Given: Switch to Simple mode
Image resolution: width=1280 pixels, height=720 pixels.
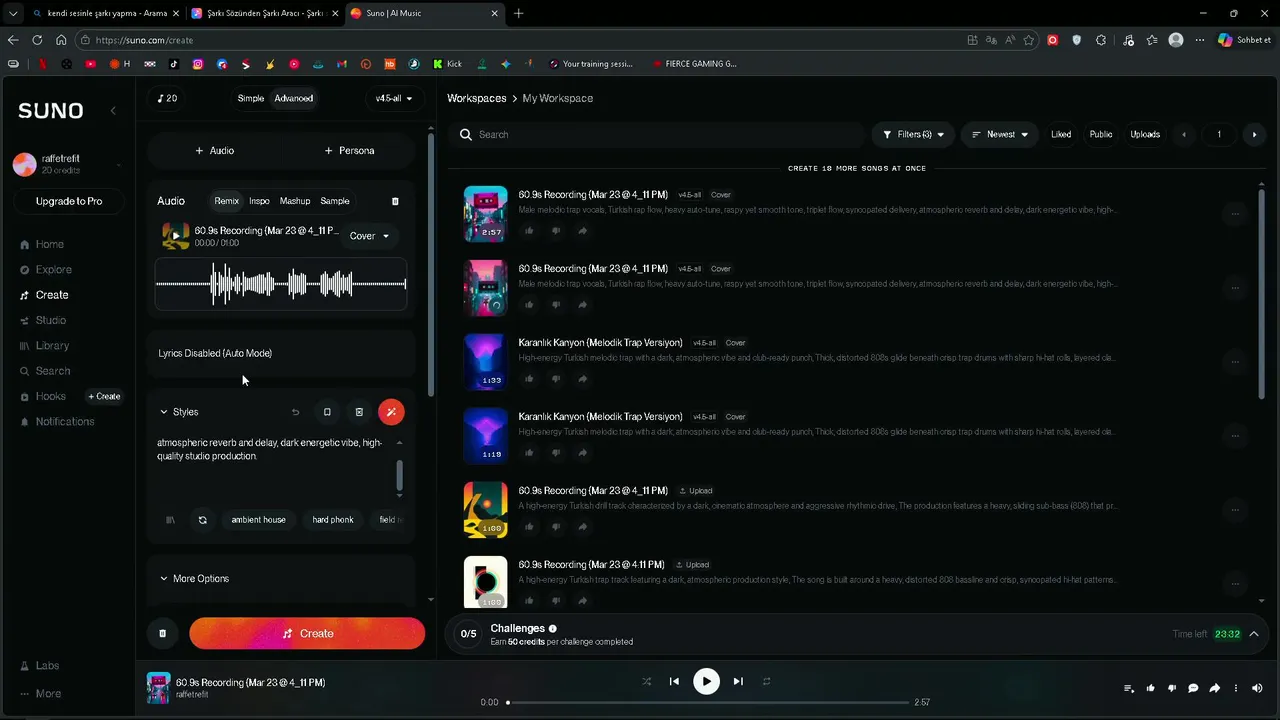Looking at the screenshot, I should pos(251,98).
